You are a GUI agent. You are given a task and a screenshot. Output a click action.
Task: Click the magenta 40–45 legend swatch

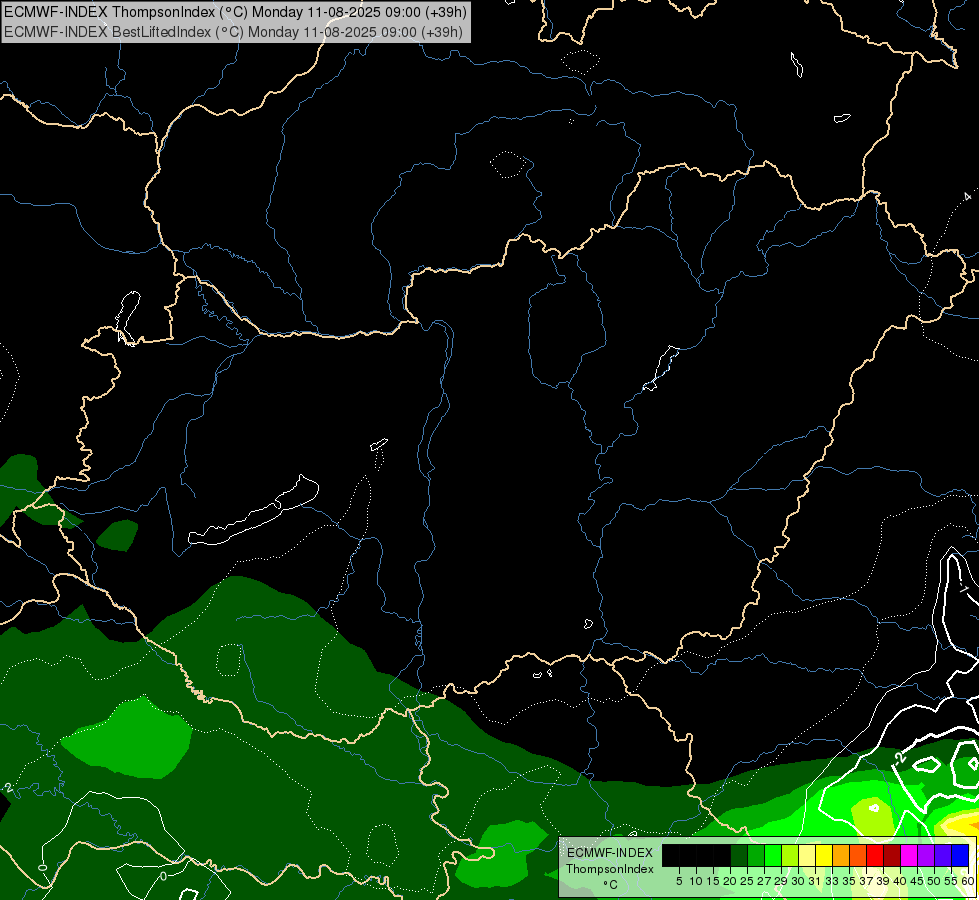(909, 855)
